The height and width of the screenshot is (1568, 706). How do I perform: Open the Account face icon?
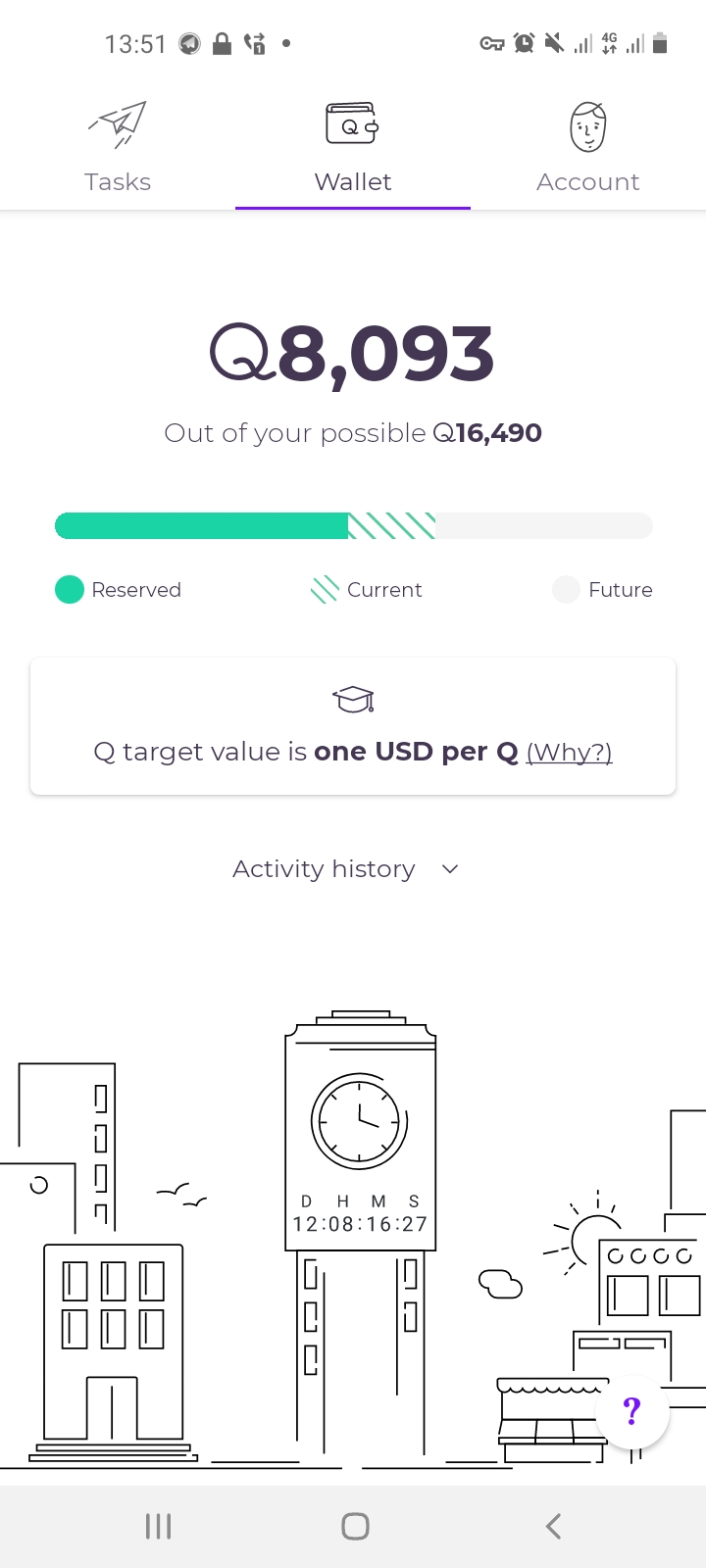[x=588, y=126]
